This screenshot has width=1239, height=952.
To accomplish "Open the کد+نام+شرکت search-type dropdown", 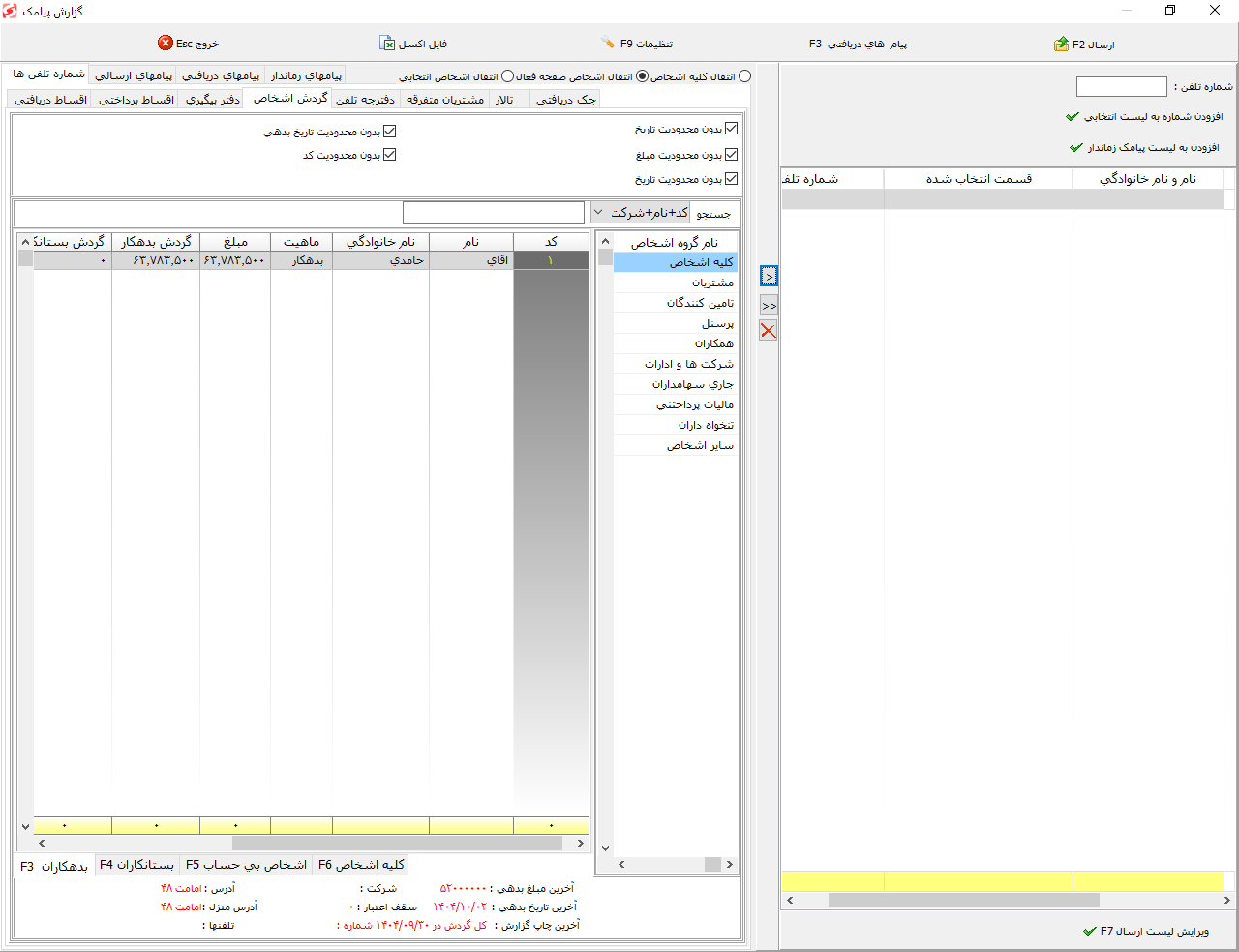I will 640,213.
